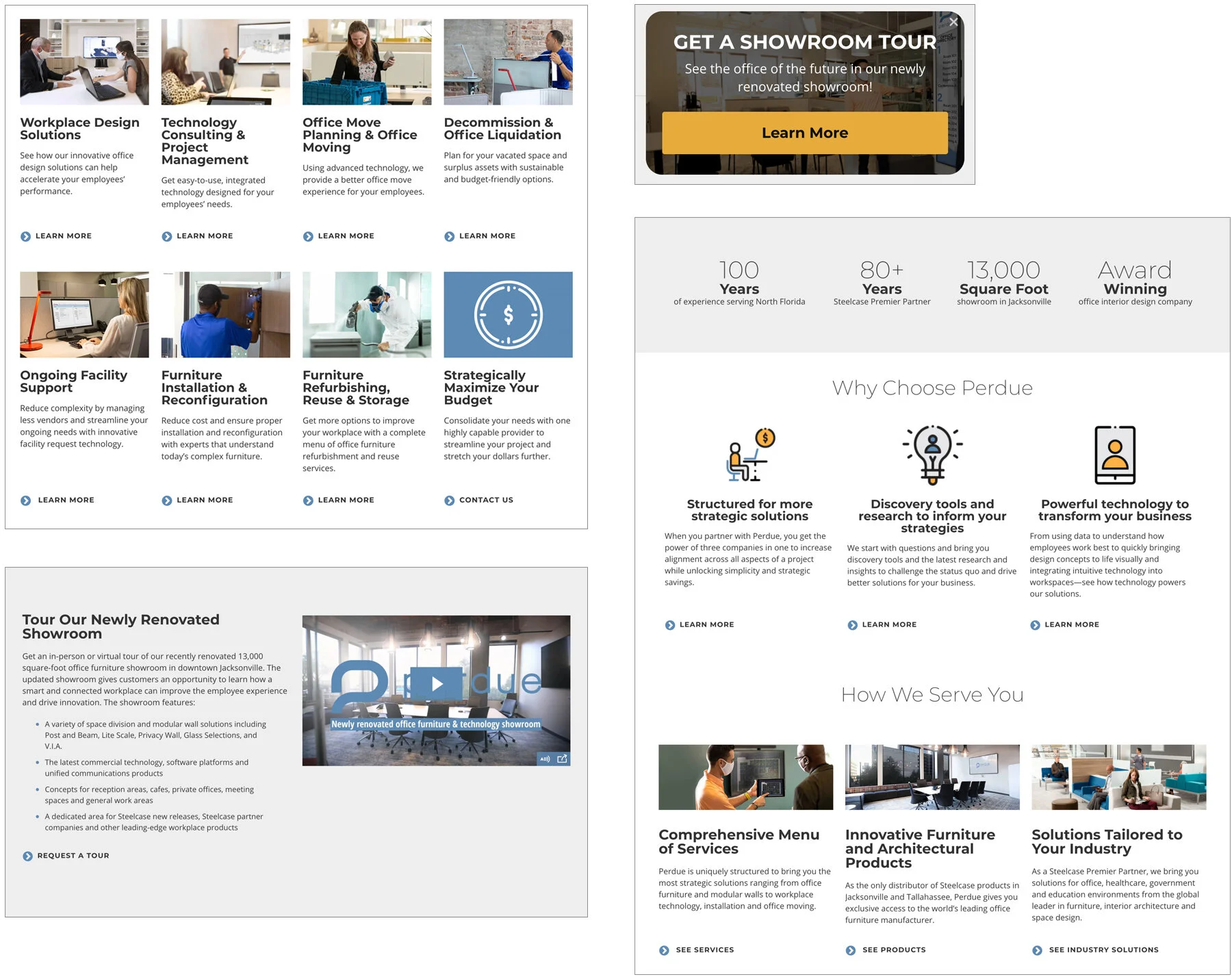The width and height of the screenshot is (1232, 977).
Task: Click the video caption about renovated showroom
Action: [x=436, y=724]
